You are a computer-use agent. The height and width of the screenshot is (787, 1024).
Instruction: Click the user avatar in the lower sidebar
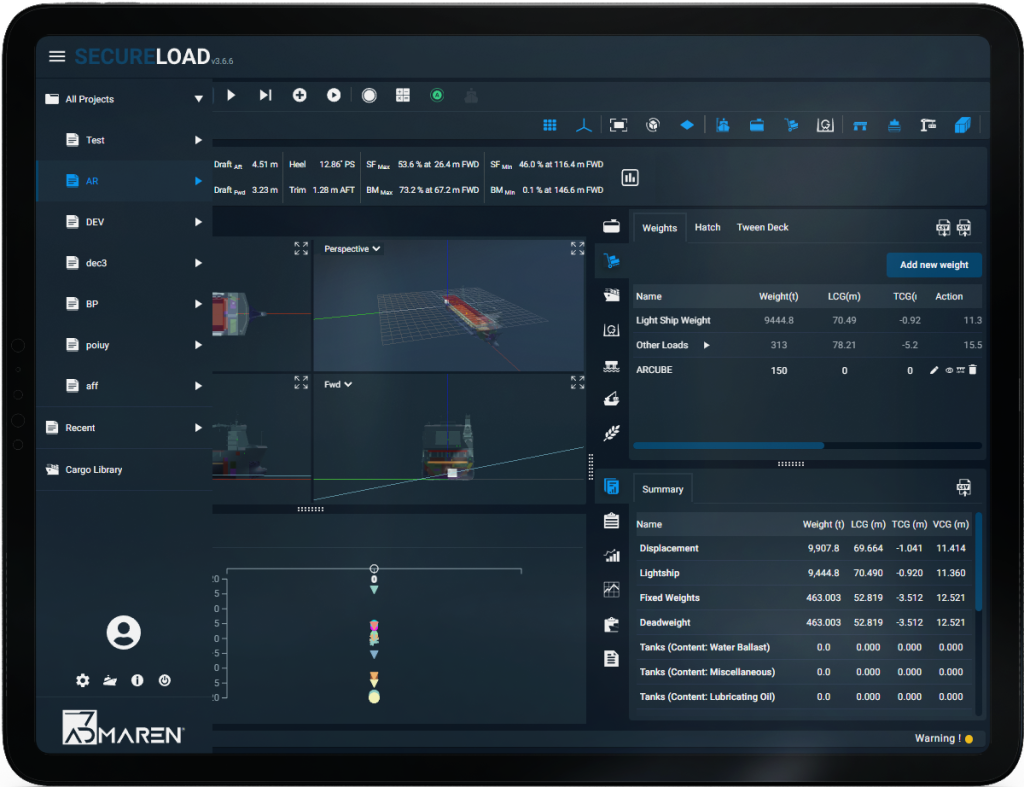[x=122, y=632]
